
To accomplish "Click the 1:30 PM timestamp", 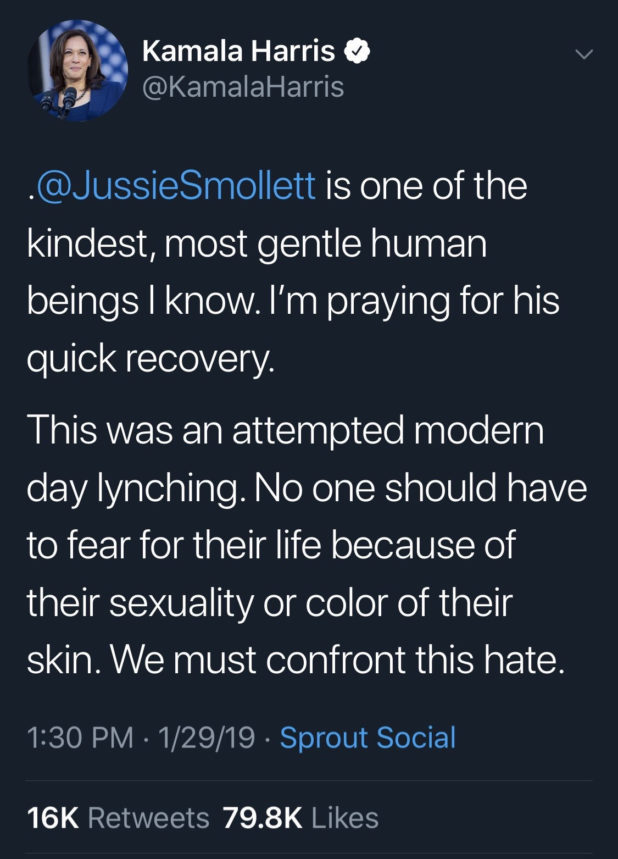I will point(79,738).
